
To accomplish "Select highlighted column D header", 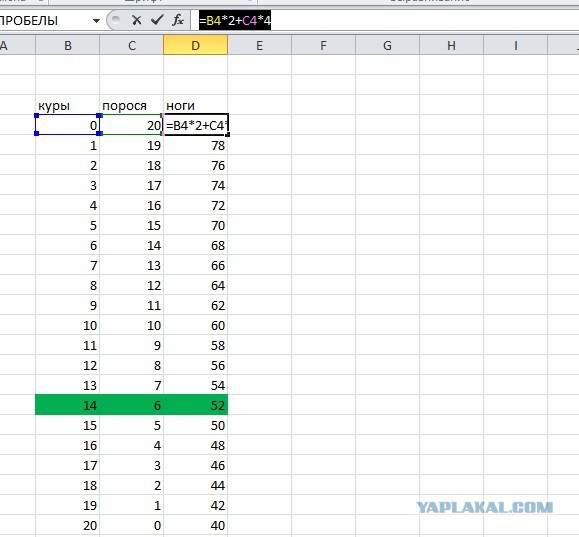I will [196, 45].
